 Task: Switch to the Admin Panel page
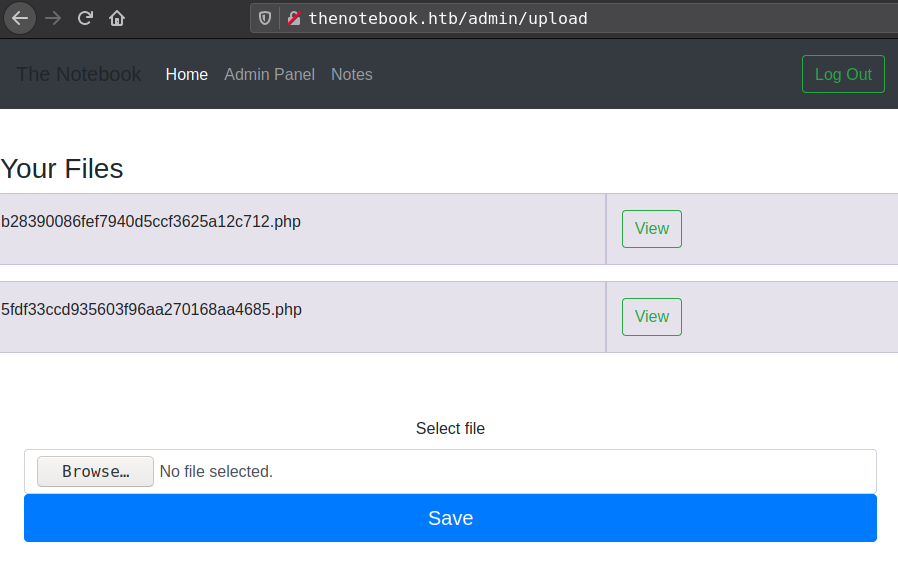click(x=269, y=74)
